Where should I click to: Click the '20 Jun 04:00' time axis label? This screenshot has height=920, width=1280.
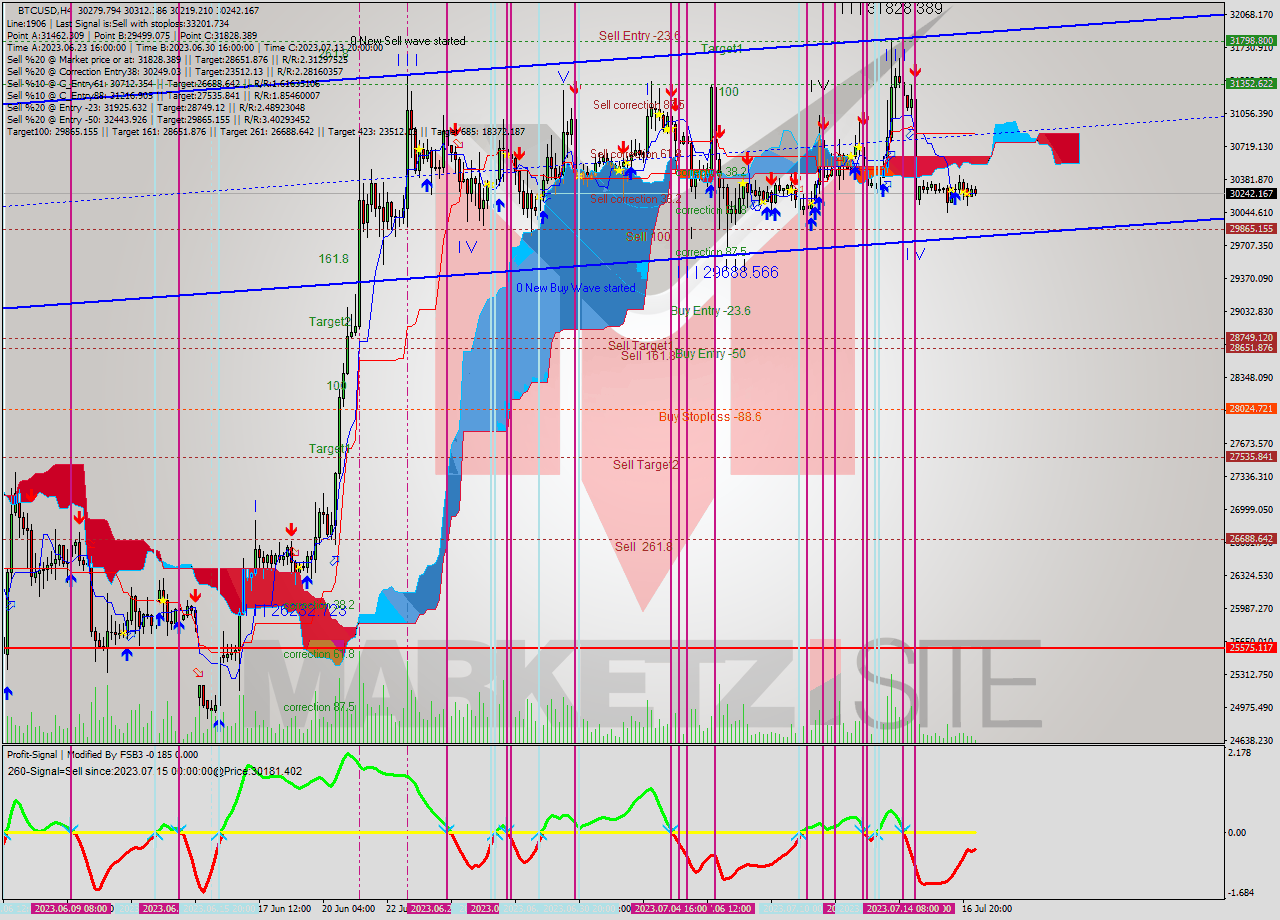point(348,908)
